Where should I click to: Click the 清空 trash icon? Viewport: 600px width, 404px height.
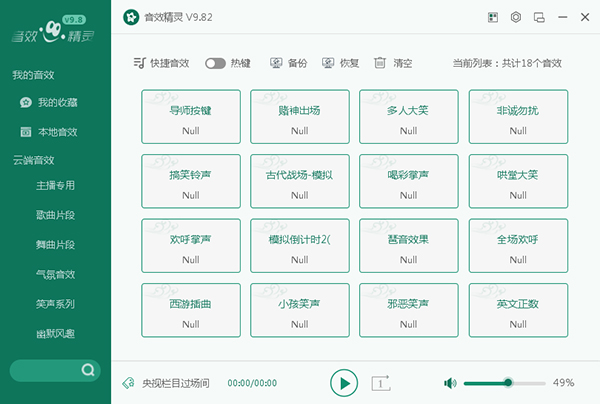pyautogui.click(x=380, y=63)
